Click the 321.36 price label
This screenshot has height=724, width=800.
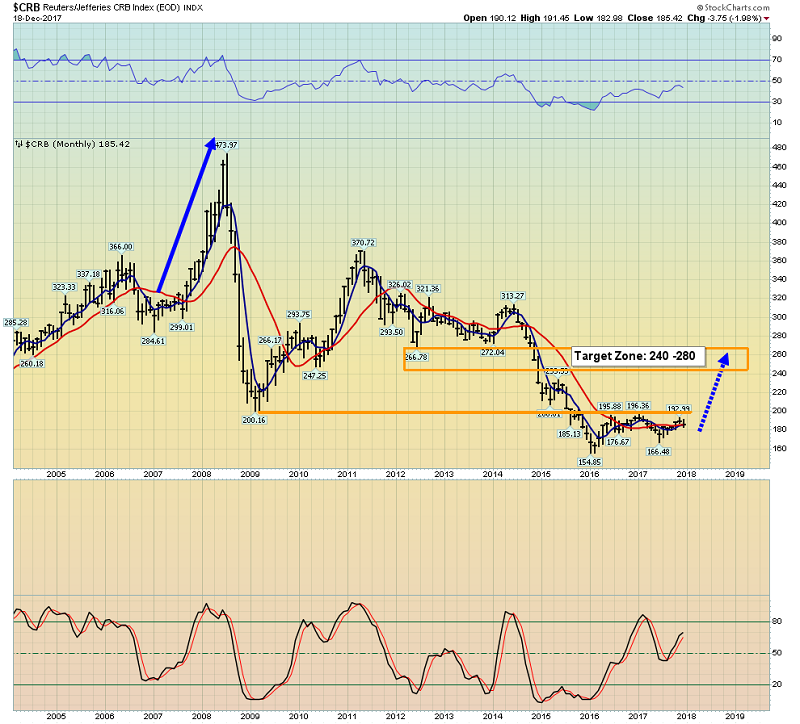[x=428, y=289]
